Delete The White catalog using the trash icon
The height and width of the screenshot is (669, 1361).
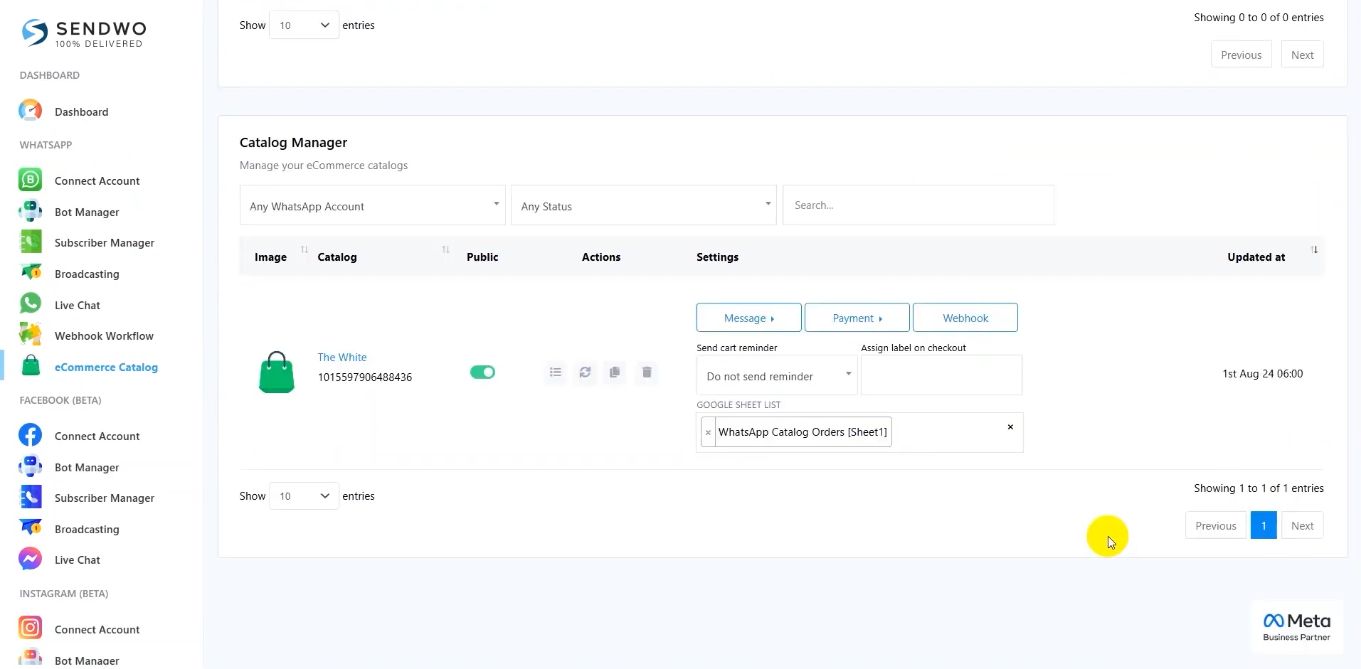(647, 372)
